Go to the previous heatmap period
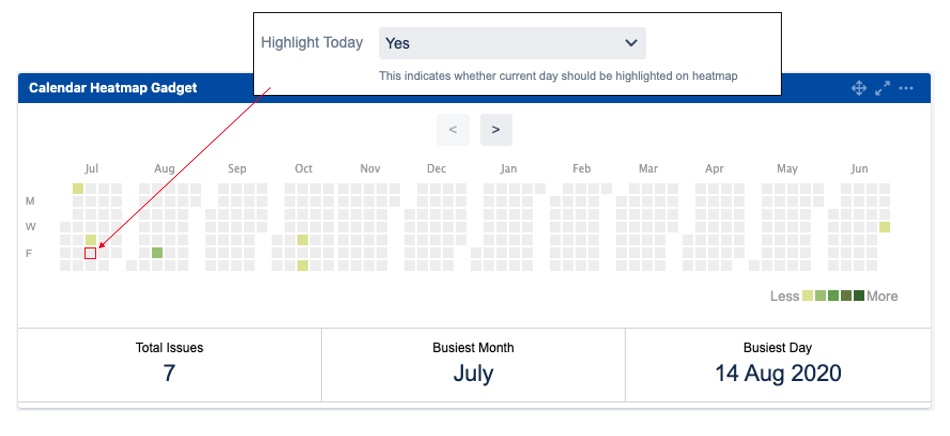 pos(453,130)
